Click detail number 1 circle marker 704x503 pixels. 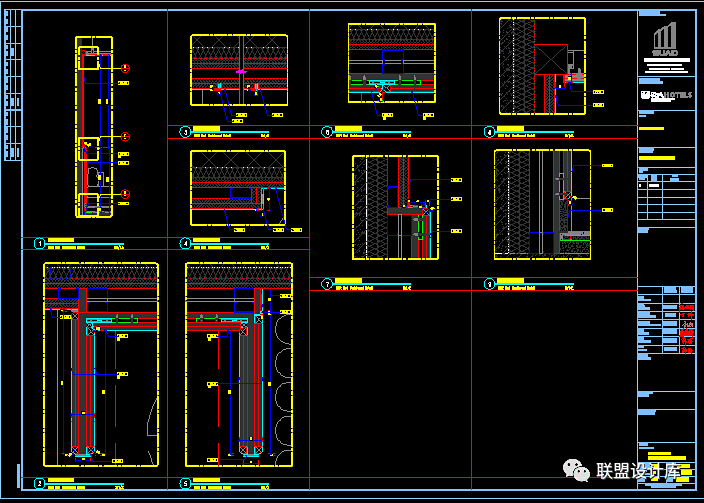click(x=40, y=243)
